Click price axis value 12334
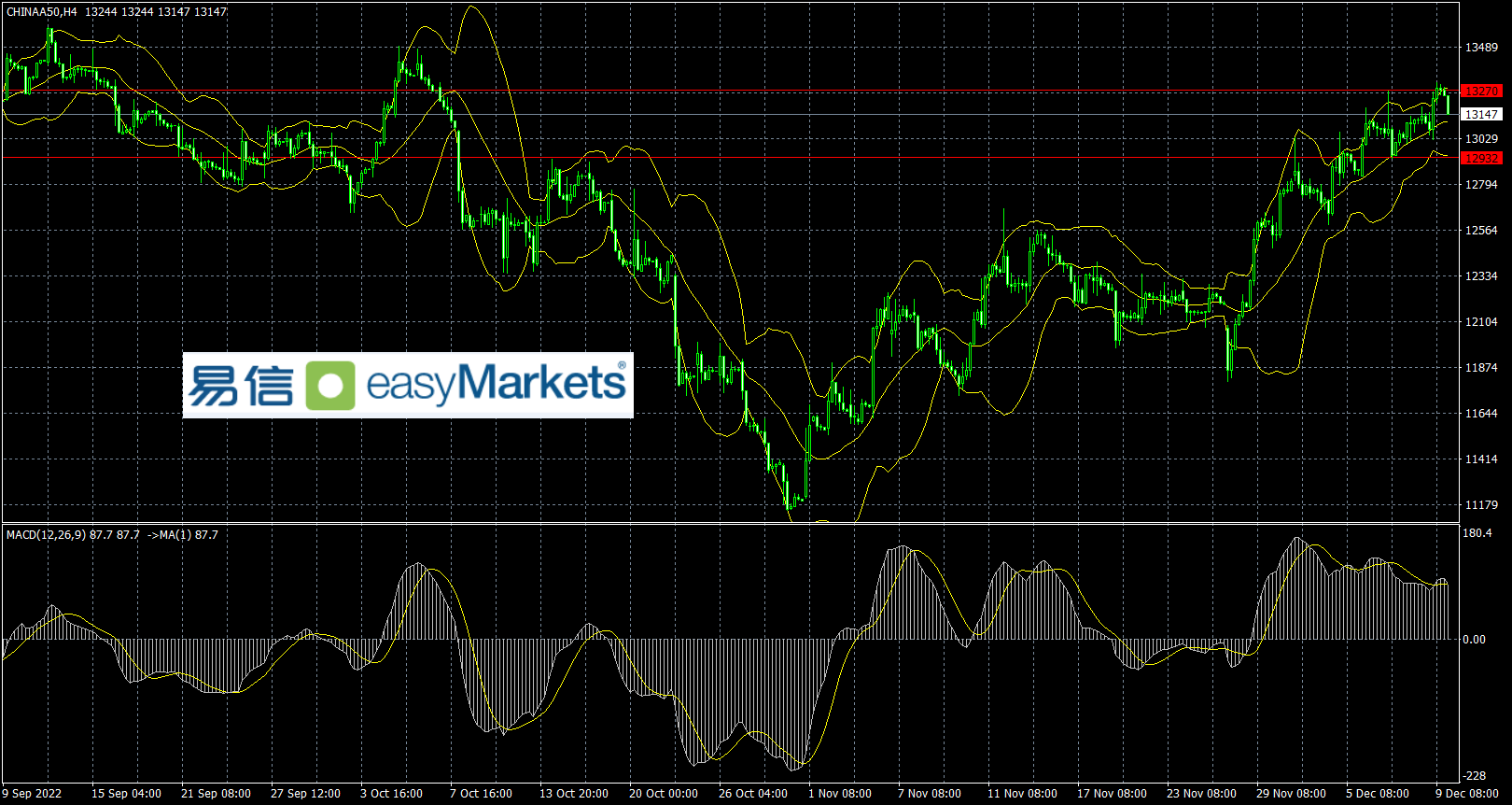 point(1481,276)
